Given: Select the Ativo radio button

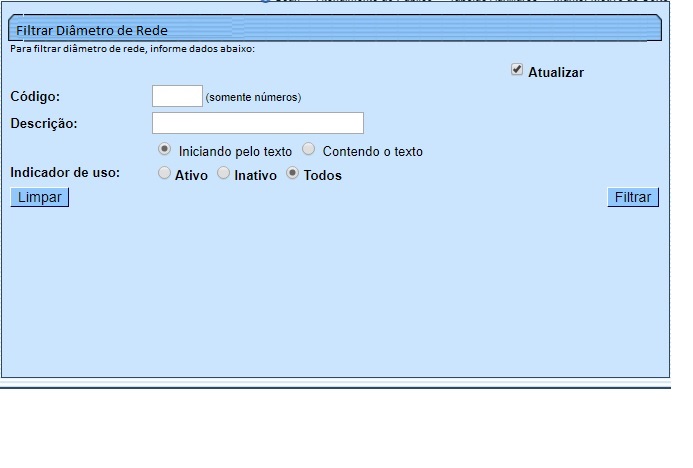Looking at the screenshot, I should (x=165, y=173).
